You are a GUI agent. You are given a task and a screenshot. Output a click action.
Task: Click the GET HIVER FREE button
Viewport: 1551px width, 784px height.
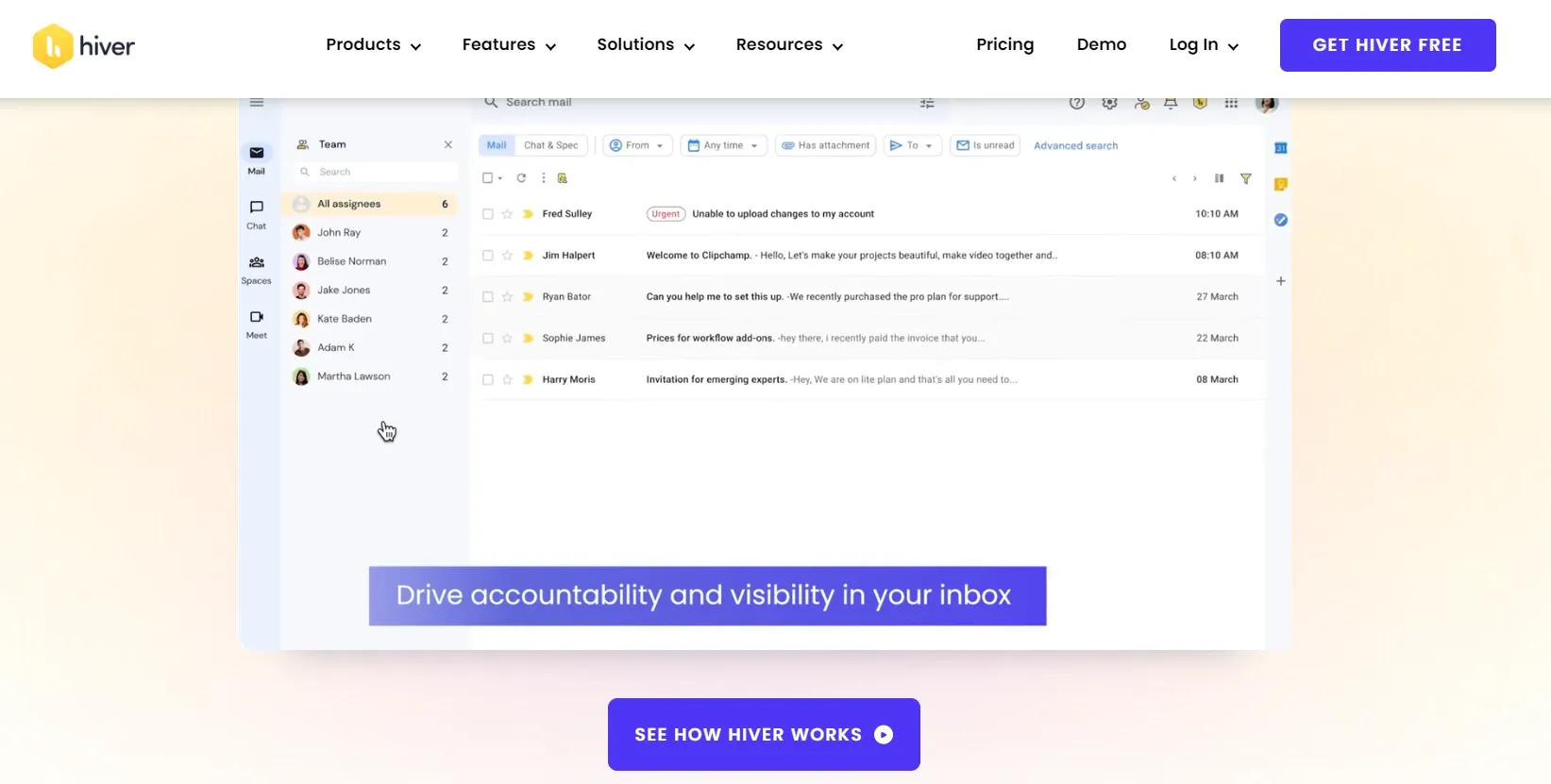pos(1388,45)
